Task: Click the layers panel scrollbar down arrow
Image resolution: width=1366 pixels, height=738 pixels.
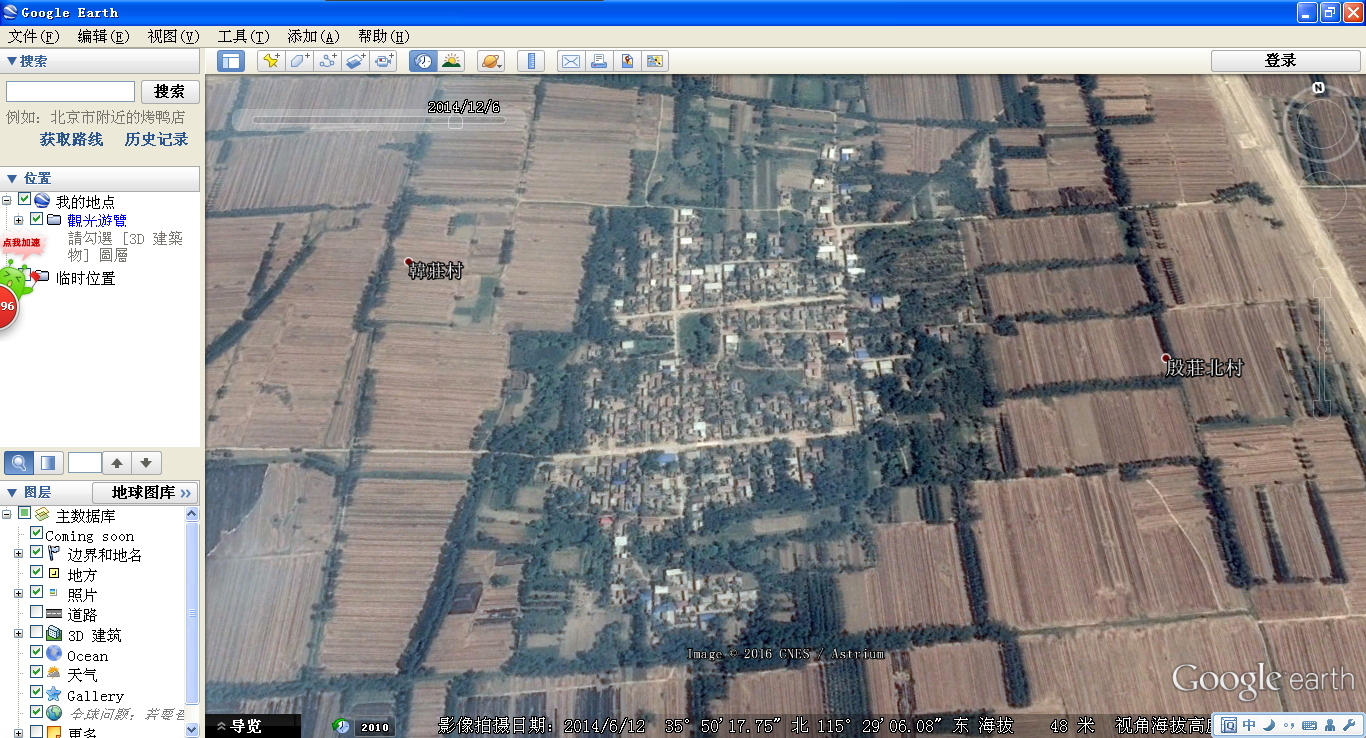Action: [193, 731]
